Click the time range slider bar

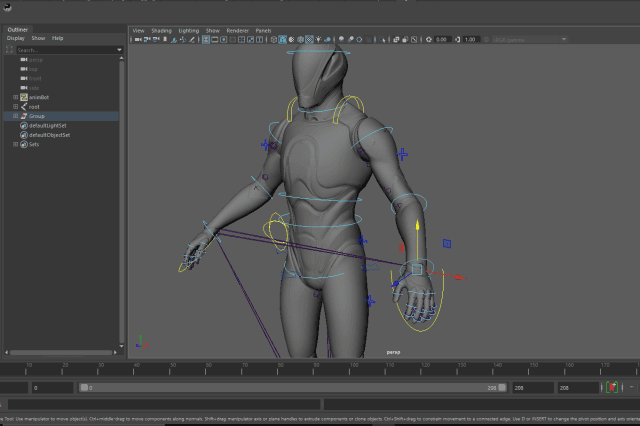pyautogui.click(x=293, y=388)
